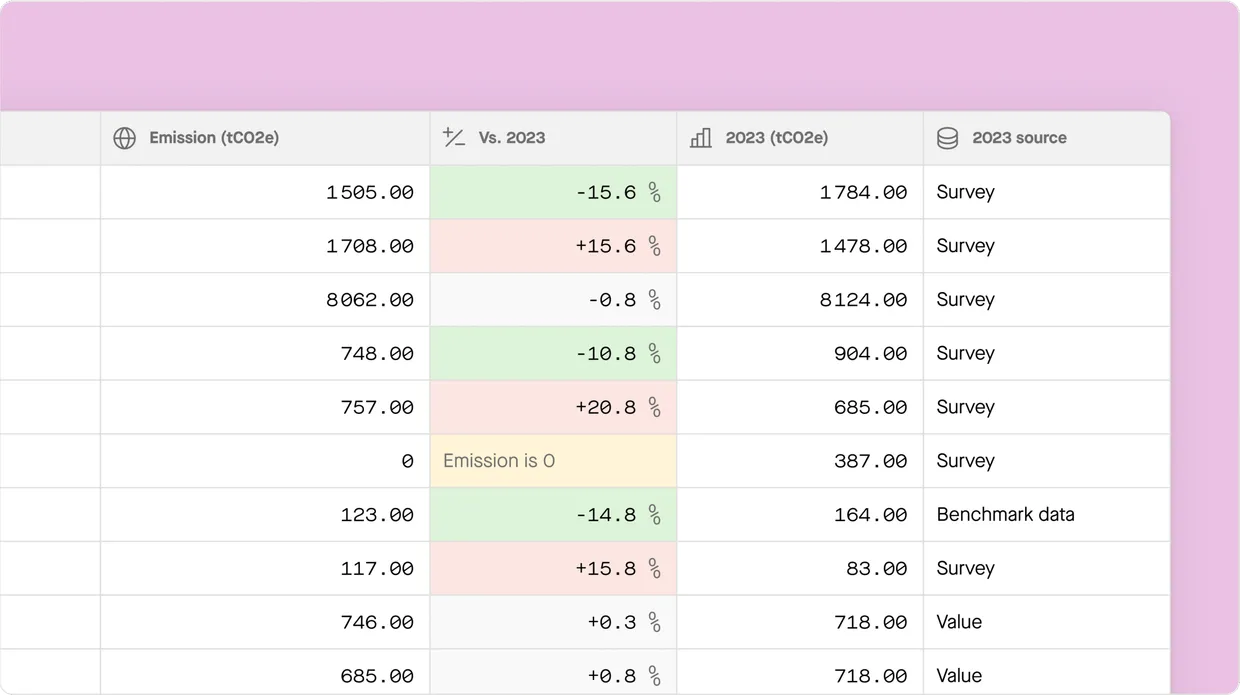
Task: Click the percent icon in the -14.8 cell
Action: point(654,515)
